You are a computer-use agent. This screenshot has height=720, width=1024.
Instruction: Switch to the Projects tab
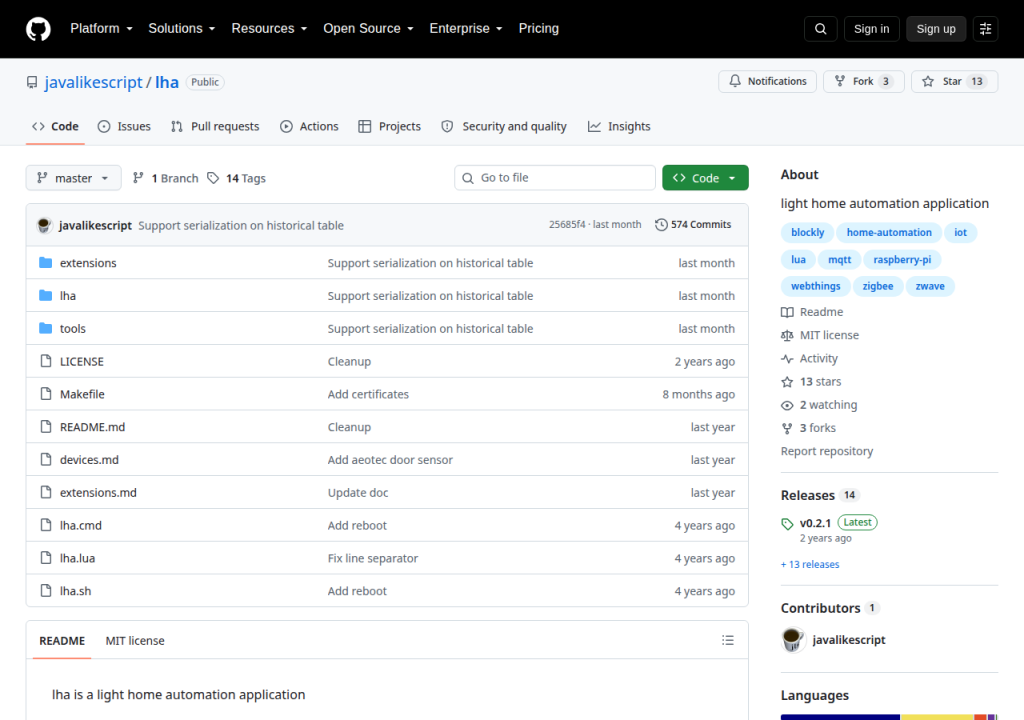390,126
